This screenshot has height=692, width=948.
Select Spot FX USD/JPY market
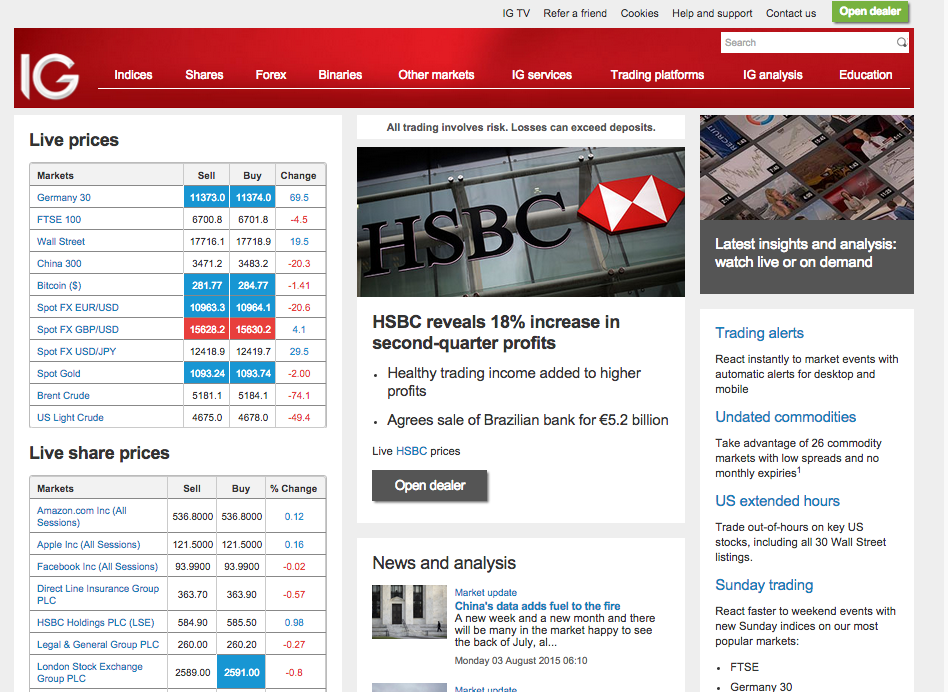[76, 352]
